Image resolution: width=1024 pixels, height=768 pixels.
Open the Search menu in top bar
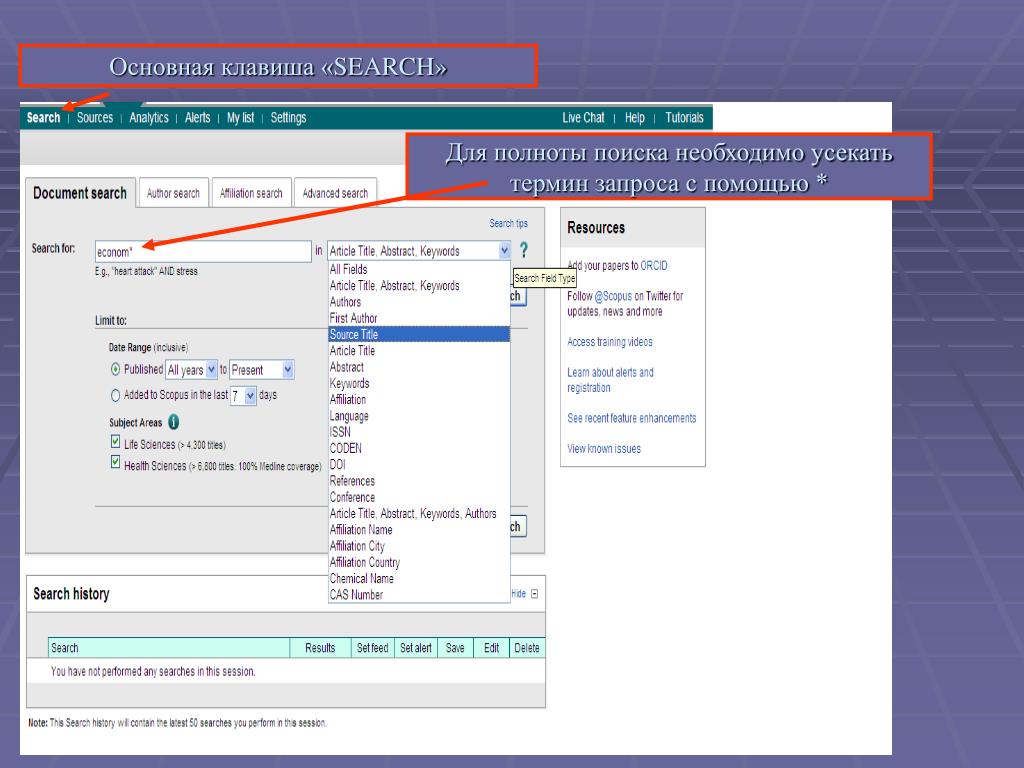(x=43, y=118)
